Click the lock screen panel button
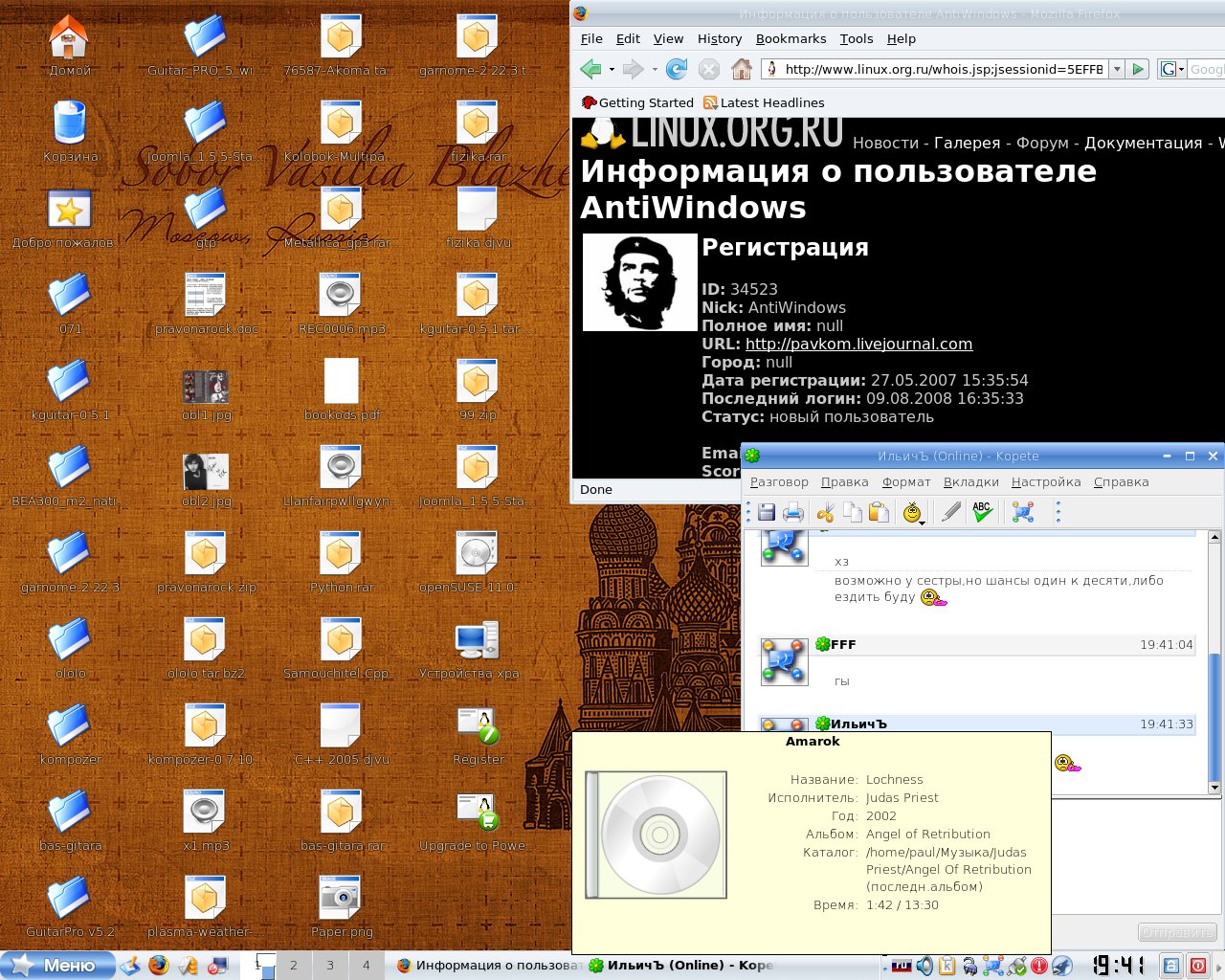 point(1171,966)
